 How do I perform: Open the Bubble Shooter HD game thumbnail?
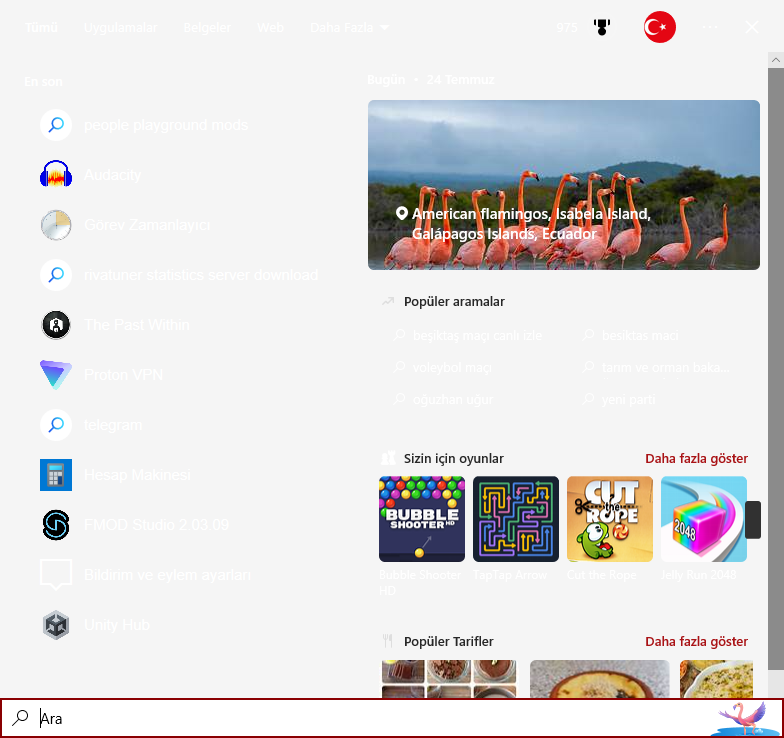pos(422,518)
